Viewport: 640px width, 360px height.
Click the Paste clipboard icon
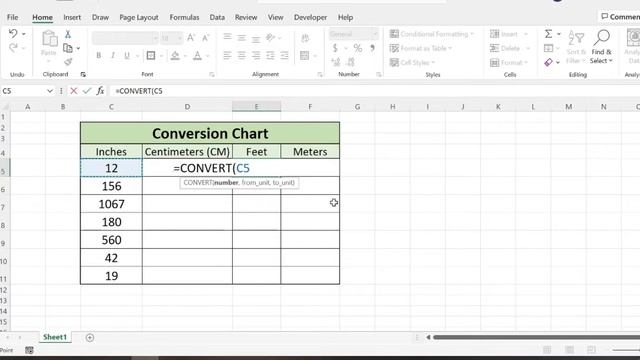tap(49, 38)
